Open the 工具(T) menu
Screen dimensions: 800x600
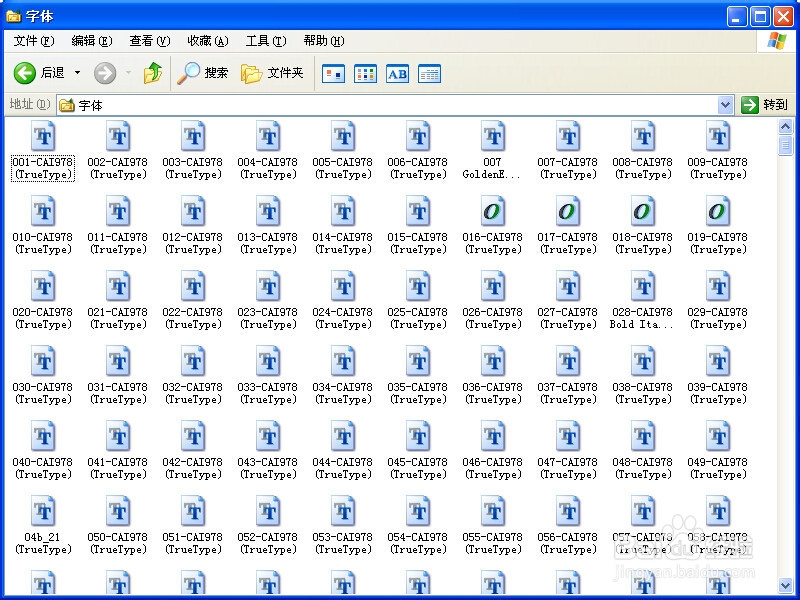click(266, 41)
